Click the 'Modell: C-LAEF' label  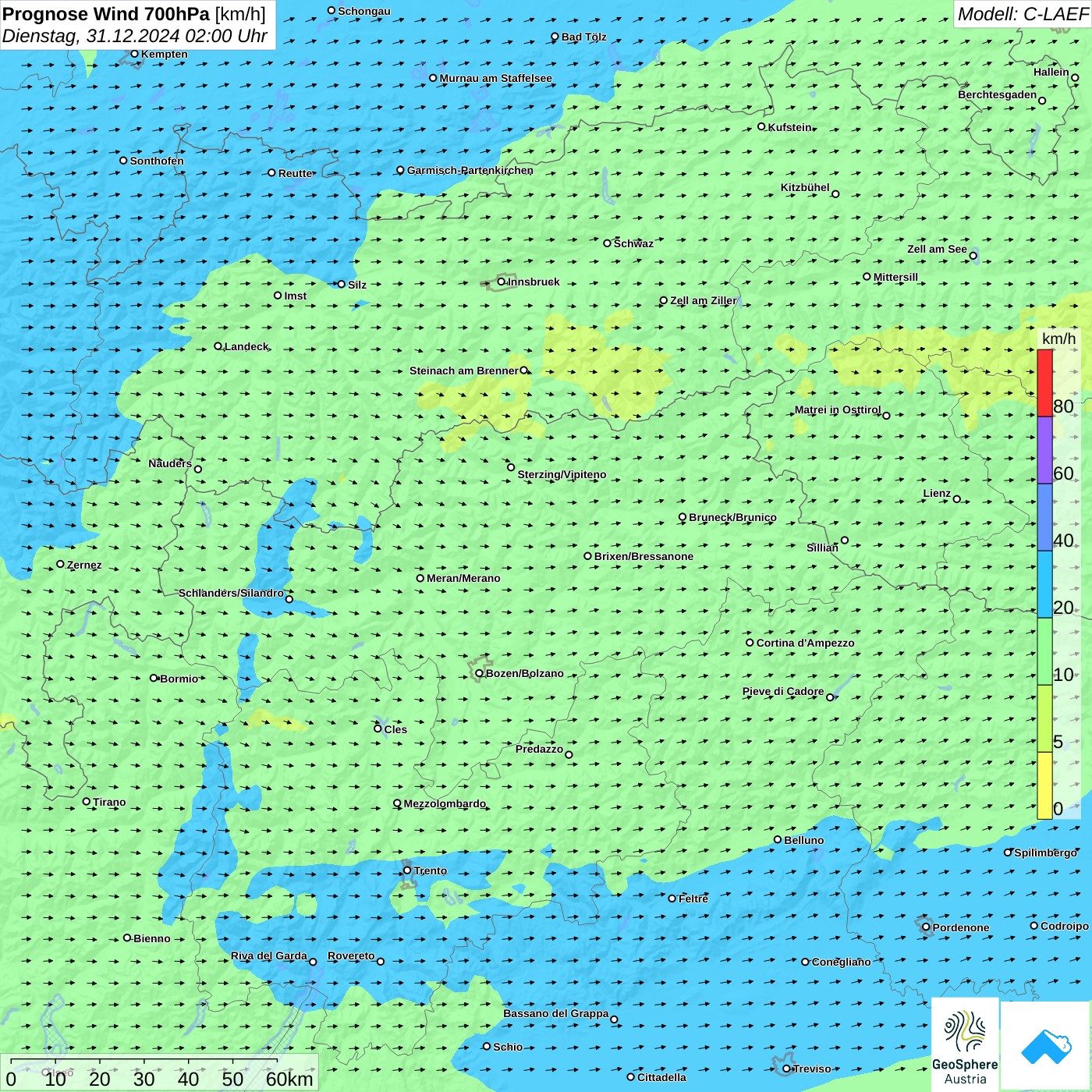(x=1022, y=14)
